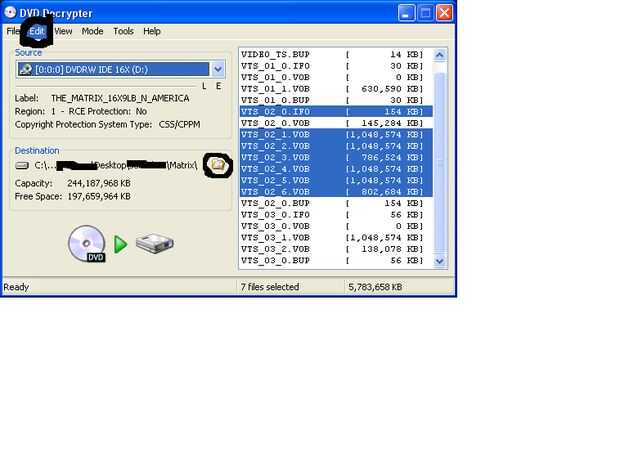The width and height of the screenshot is (620, 466).
Task: Expand the Source drive dropdown arrow
Action: 218,70
